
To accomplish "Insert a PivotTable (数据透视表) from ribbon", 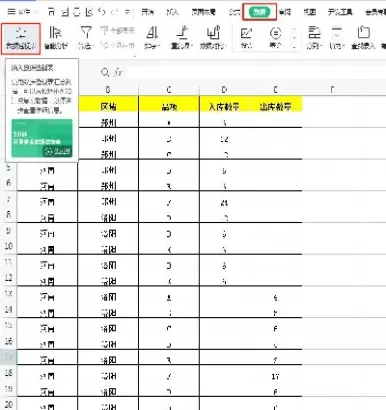I will pos(21,38).
